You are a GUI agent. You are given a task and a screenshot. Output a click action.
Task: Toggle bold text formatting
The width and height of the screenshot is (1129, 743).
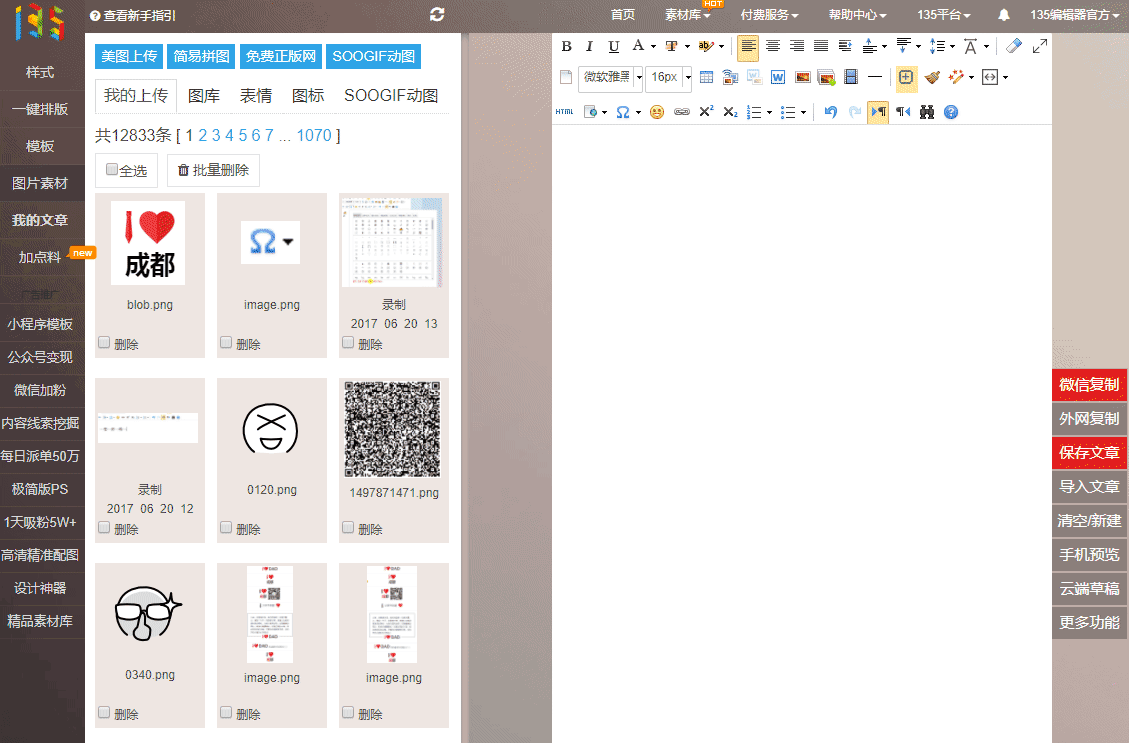pyautogui.click(x=567, y=46)
